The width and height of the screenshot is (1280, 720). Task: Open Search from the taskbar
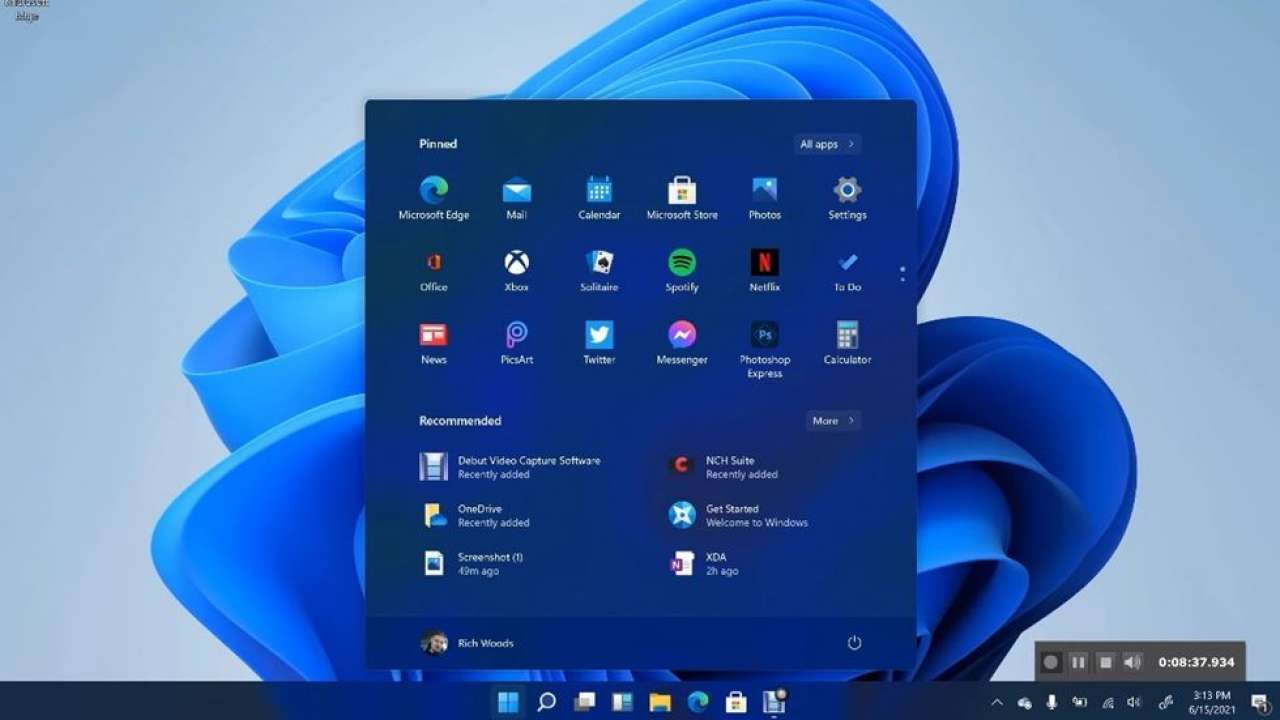(546, 702)
